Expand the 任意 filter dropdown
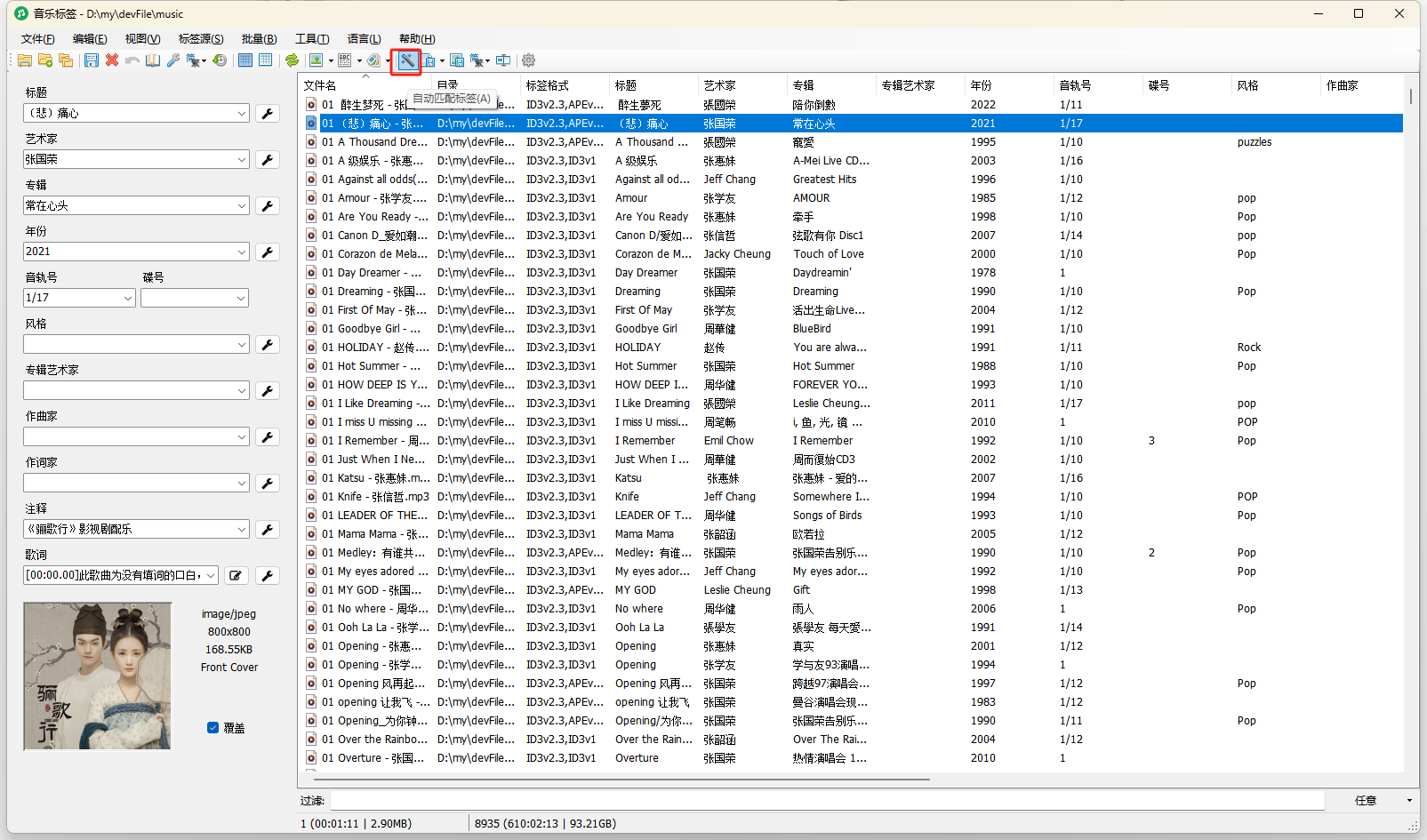The height and width of the screenshot is (840, 1427). click(x=1408, y=801)
